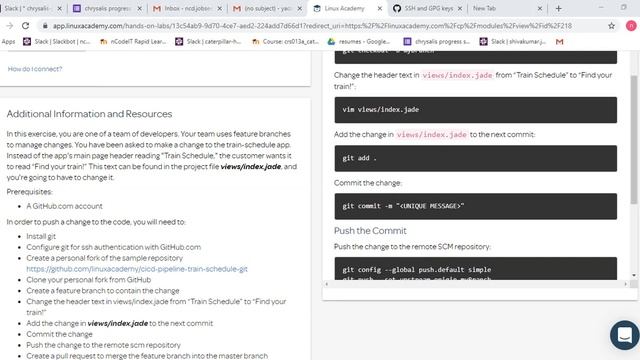
Task: Go forward with the browser arrow
Action: click(9, 26)
